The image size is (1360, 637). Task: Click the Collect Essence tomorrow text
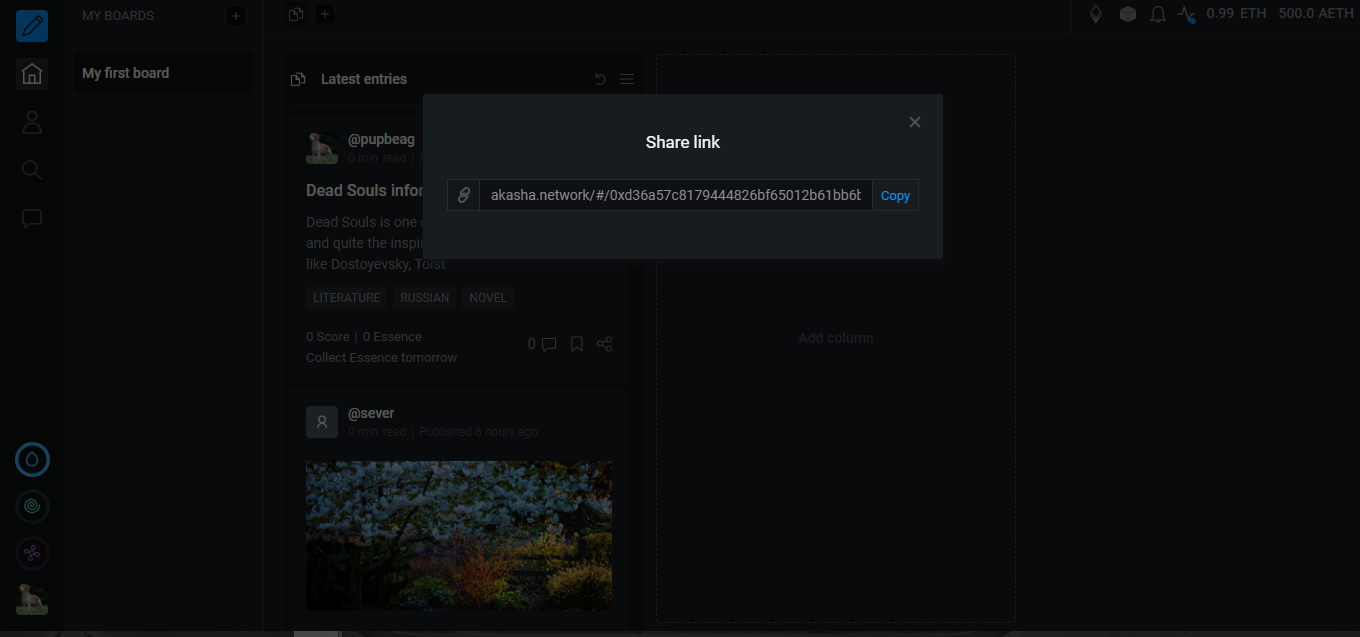point(382,358)
